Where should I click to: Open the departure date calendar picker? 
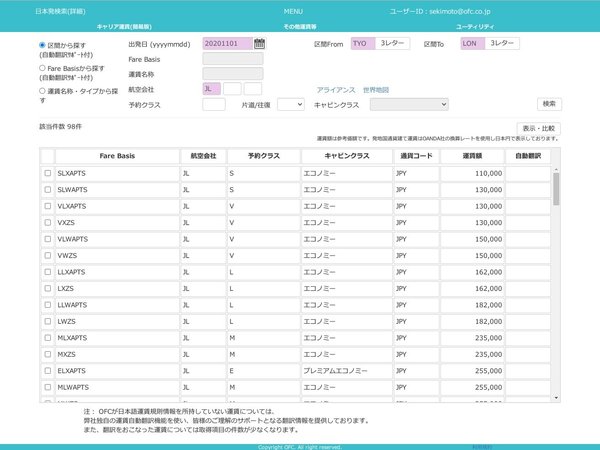point(259,43)
